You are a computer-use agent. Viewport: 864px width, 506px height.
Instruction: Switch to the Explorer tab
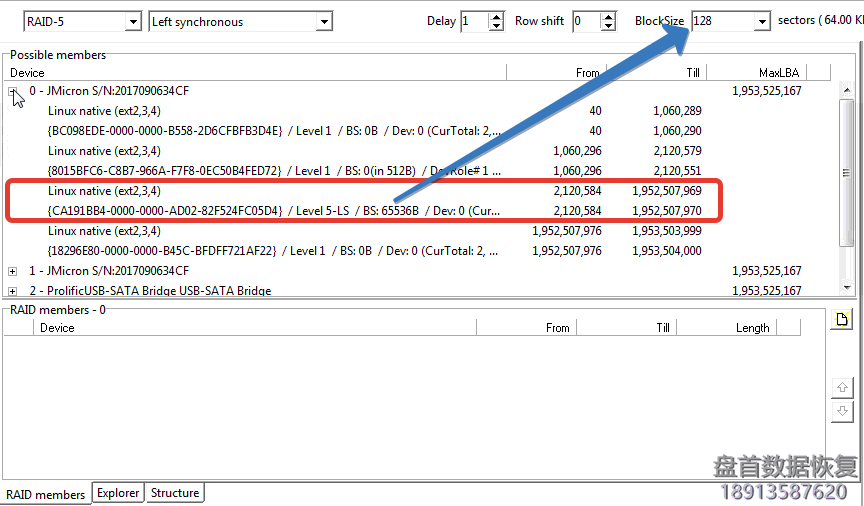(x=118, y=493)
